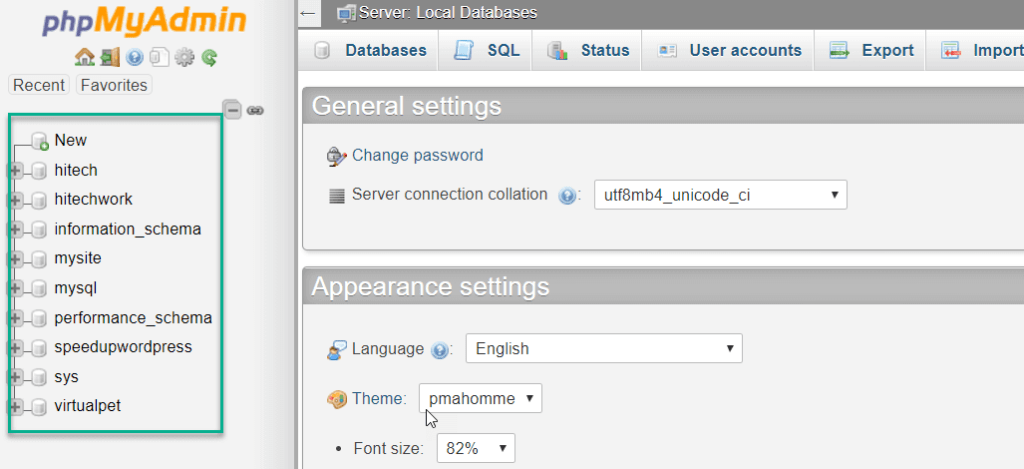Click the virtualpet database cylinder icon
The height and width of the screenshot is (469, 1024).
[x=39, y=406]
